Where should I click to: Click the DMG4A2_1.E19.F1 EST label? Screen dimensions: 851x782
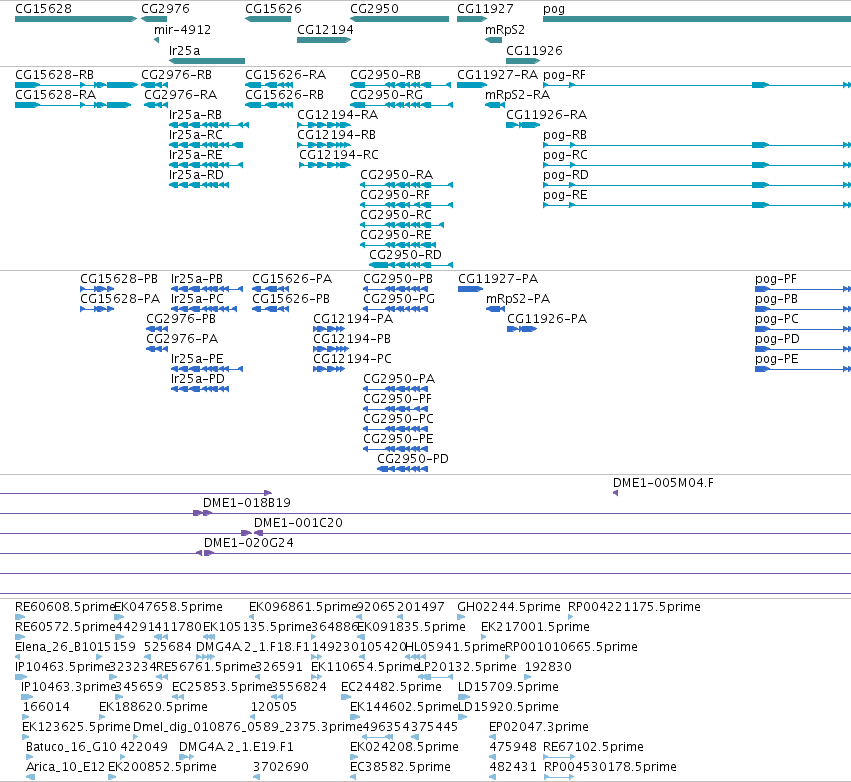point(236,747)
